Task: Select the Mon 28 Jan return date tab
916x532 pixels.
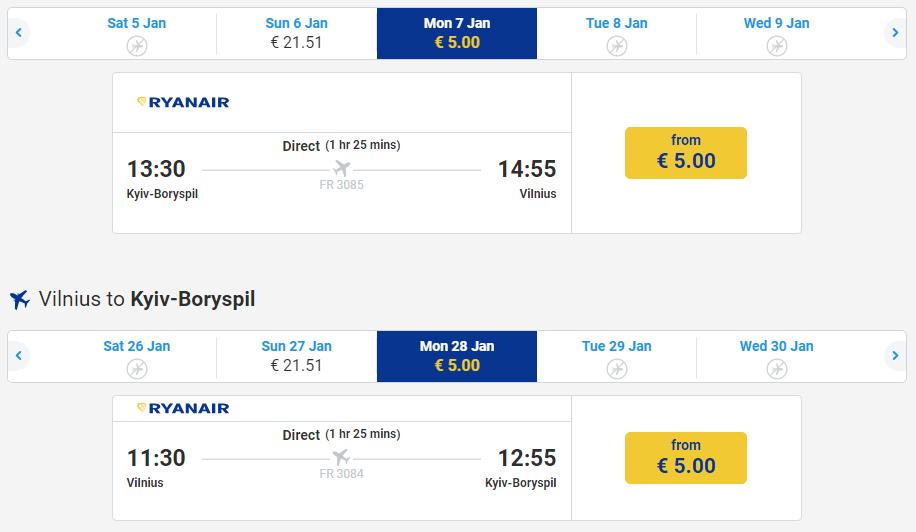Action: (x=457, y=356)
